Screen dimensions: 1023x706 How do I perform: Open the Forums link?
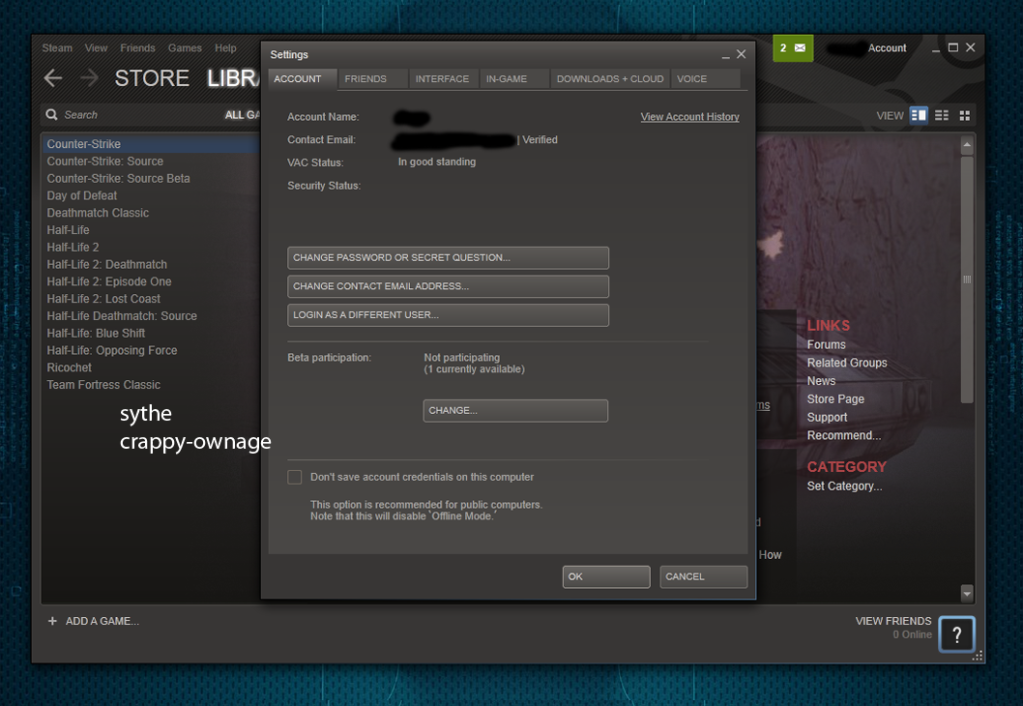[826, 345]
